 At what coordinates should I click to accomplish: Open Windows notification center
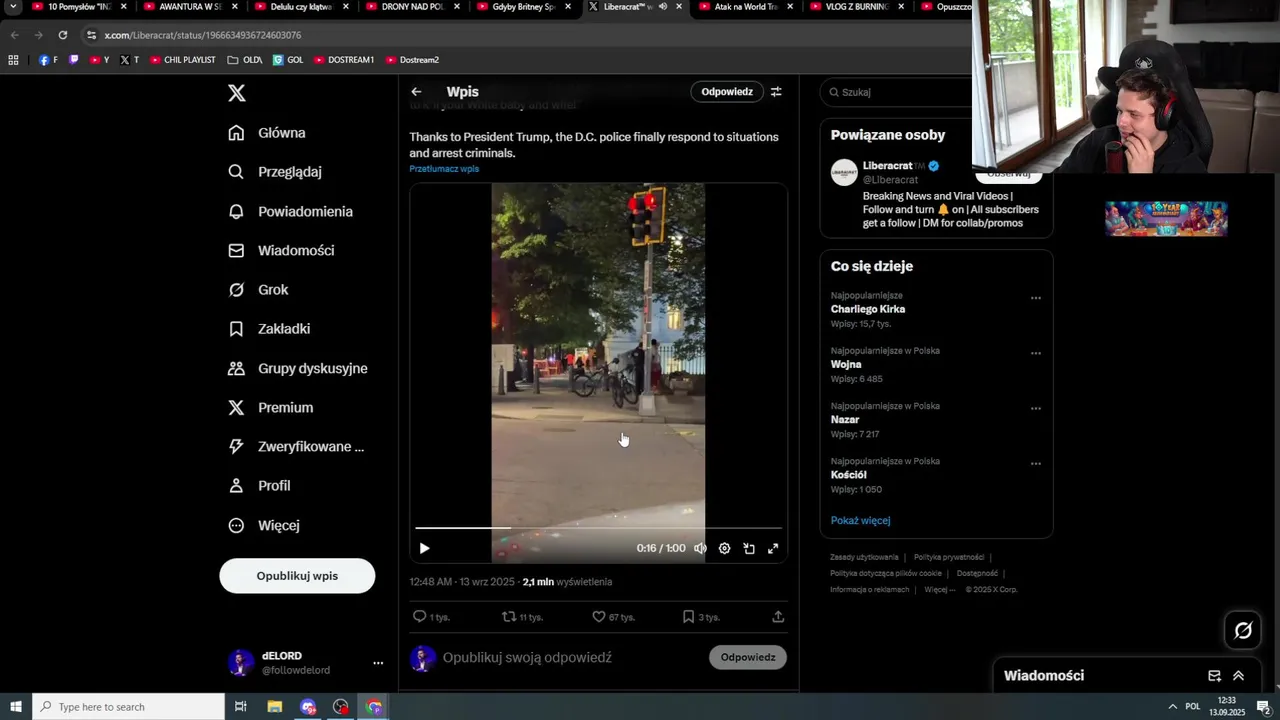pyautogui.click(x=1263, y=707)
